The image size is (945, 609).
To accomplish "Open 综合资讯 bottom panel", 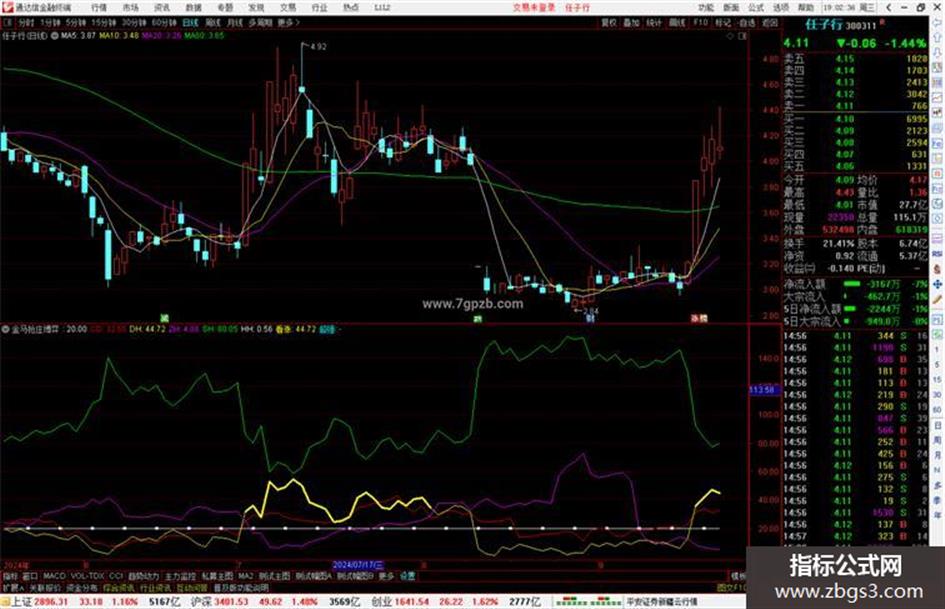I will [119, 587].
